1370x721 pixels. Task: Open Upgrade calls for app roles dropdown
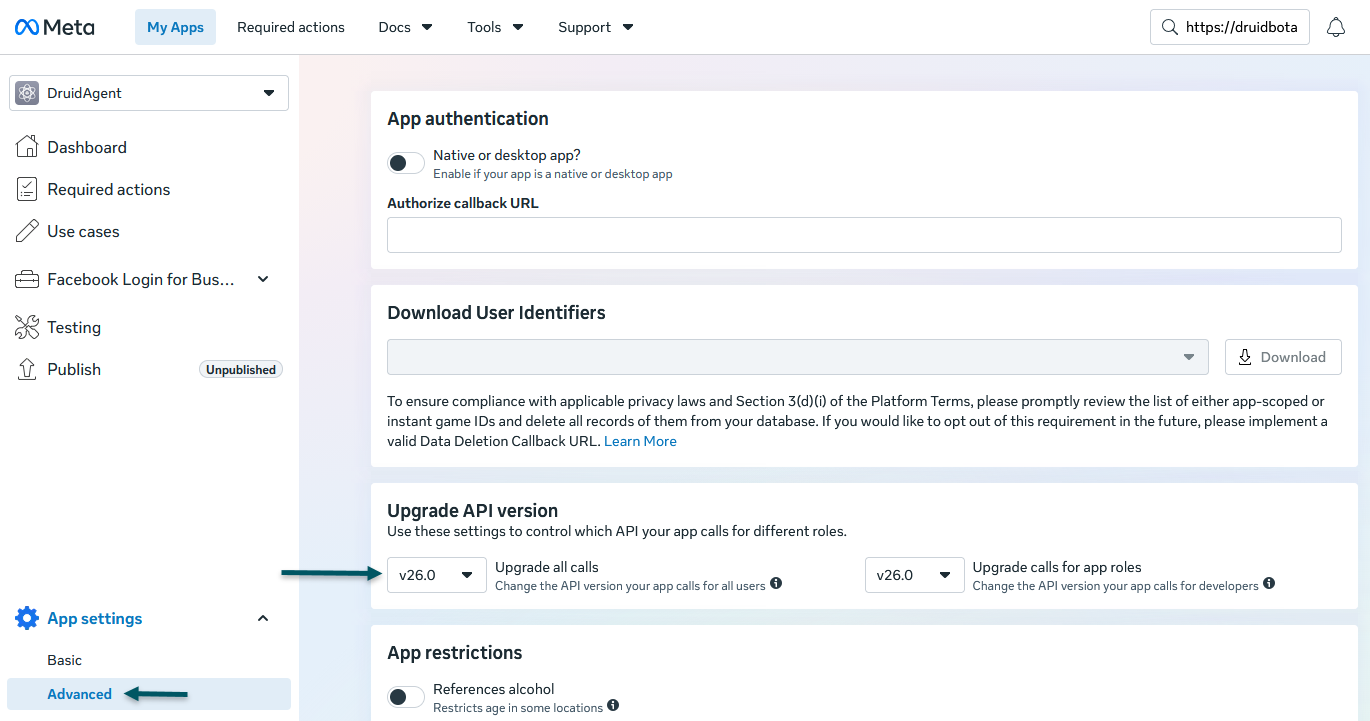point(915,575)
